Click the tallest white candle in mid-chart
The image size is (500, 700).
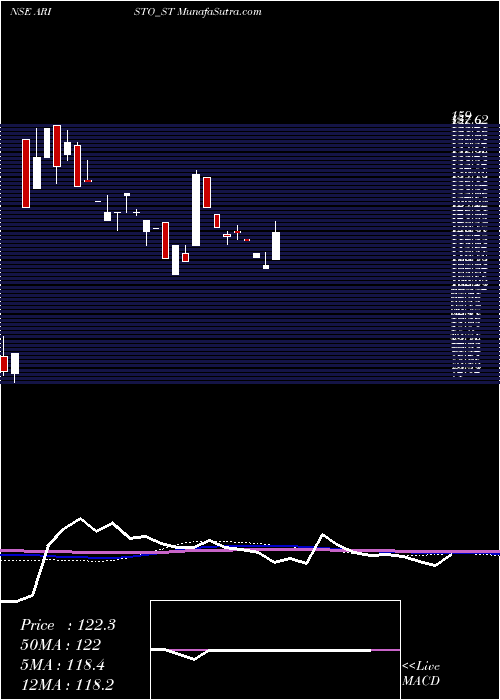point(196,209)
